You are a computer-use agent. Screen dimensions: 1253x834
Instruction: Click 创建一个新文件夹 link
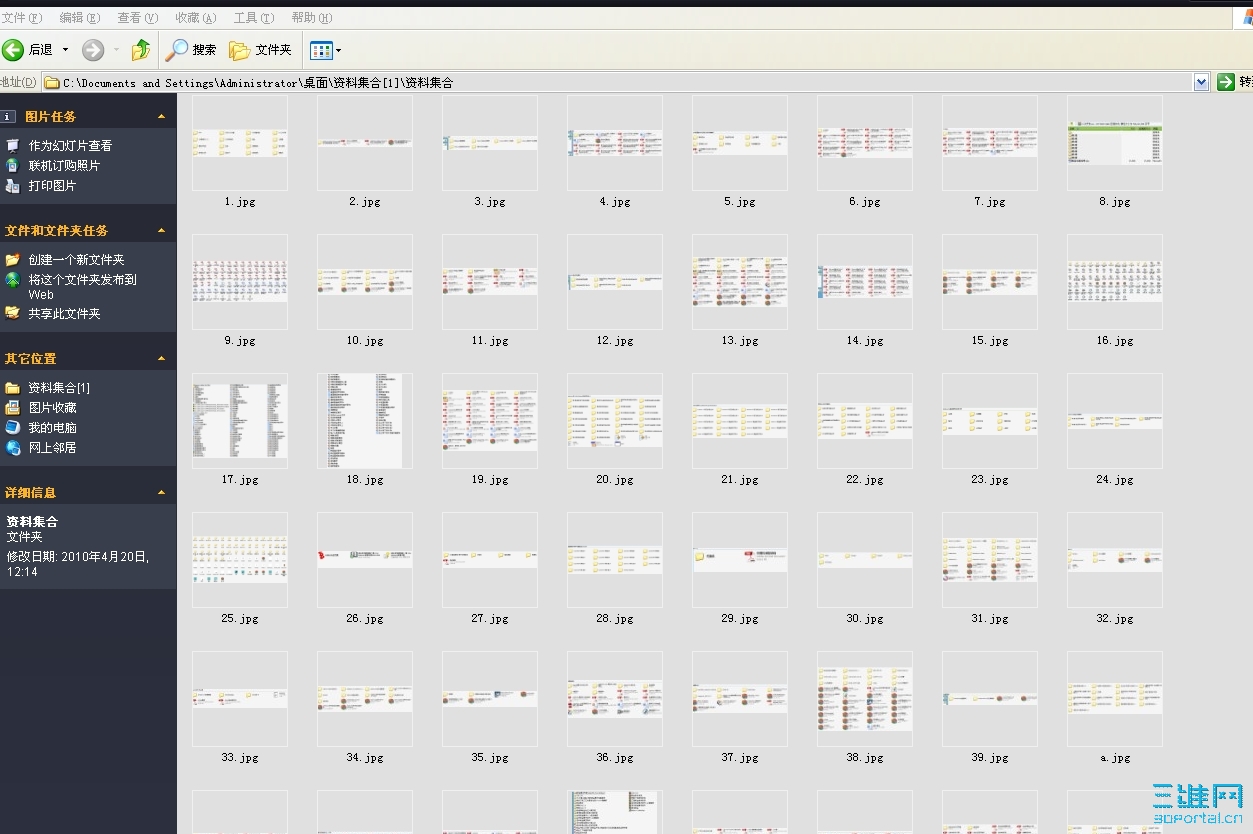coord(76,260)
